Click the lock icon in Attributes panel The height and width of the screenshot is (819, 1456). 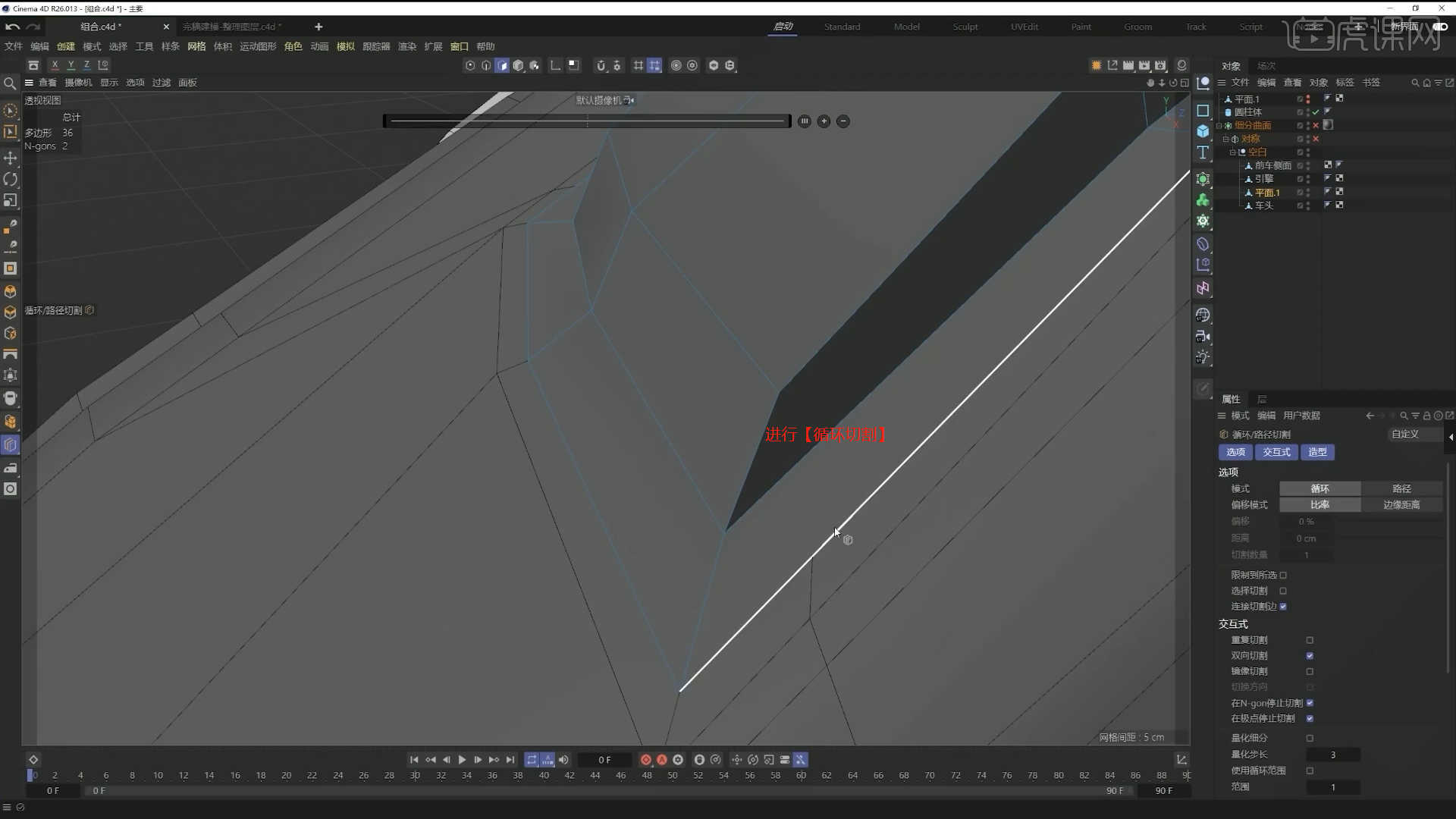[1426, 416]
